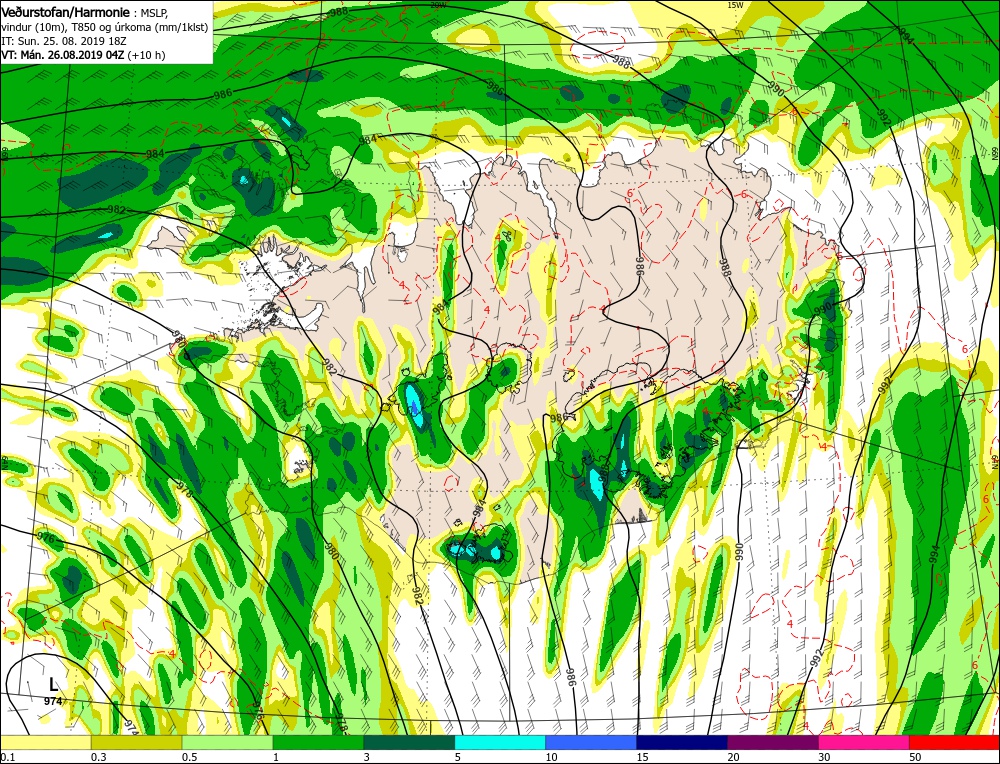Click the light green 0.5–1 legend swatch
Viewport: 1000px width, 764px height.
228,742
